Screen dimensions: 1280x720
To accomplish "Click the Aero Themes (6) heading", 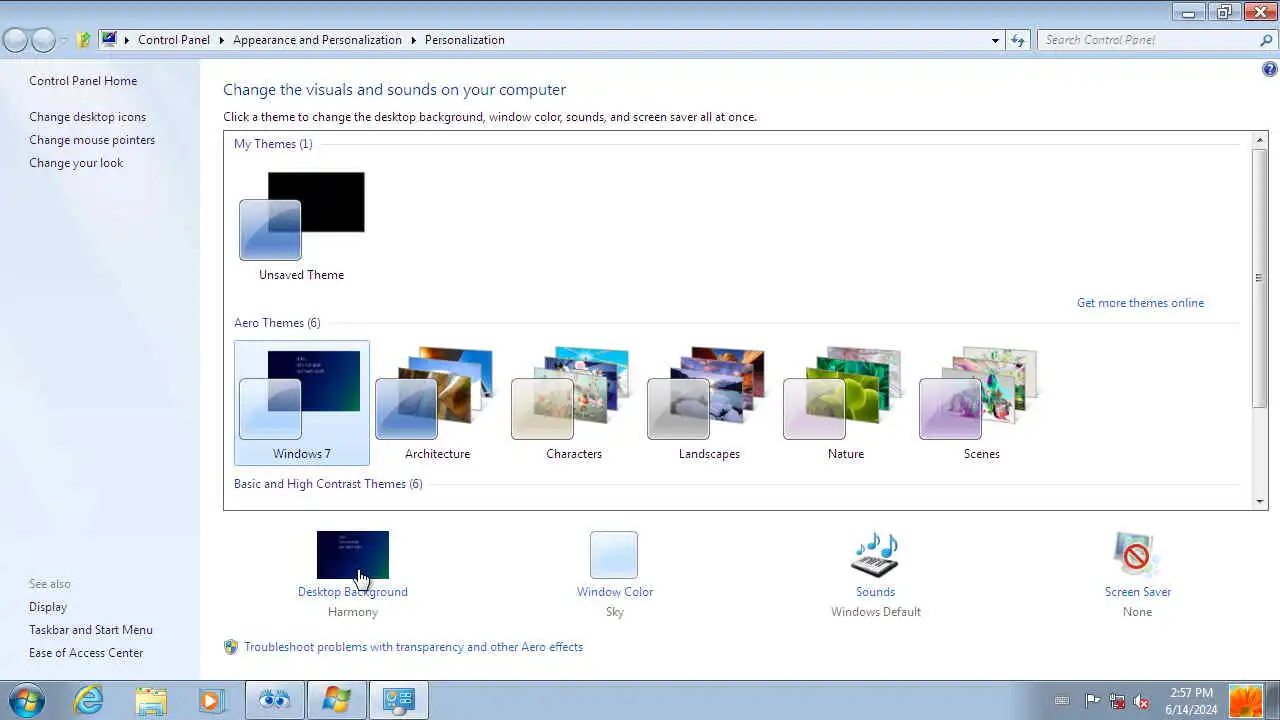I will [x=277, y=323].
